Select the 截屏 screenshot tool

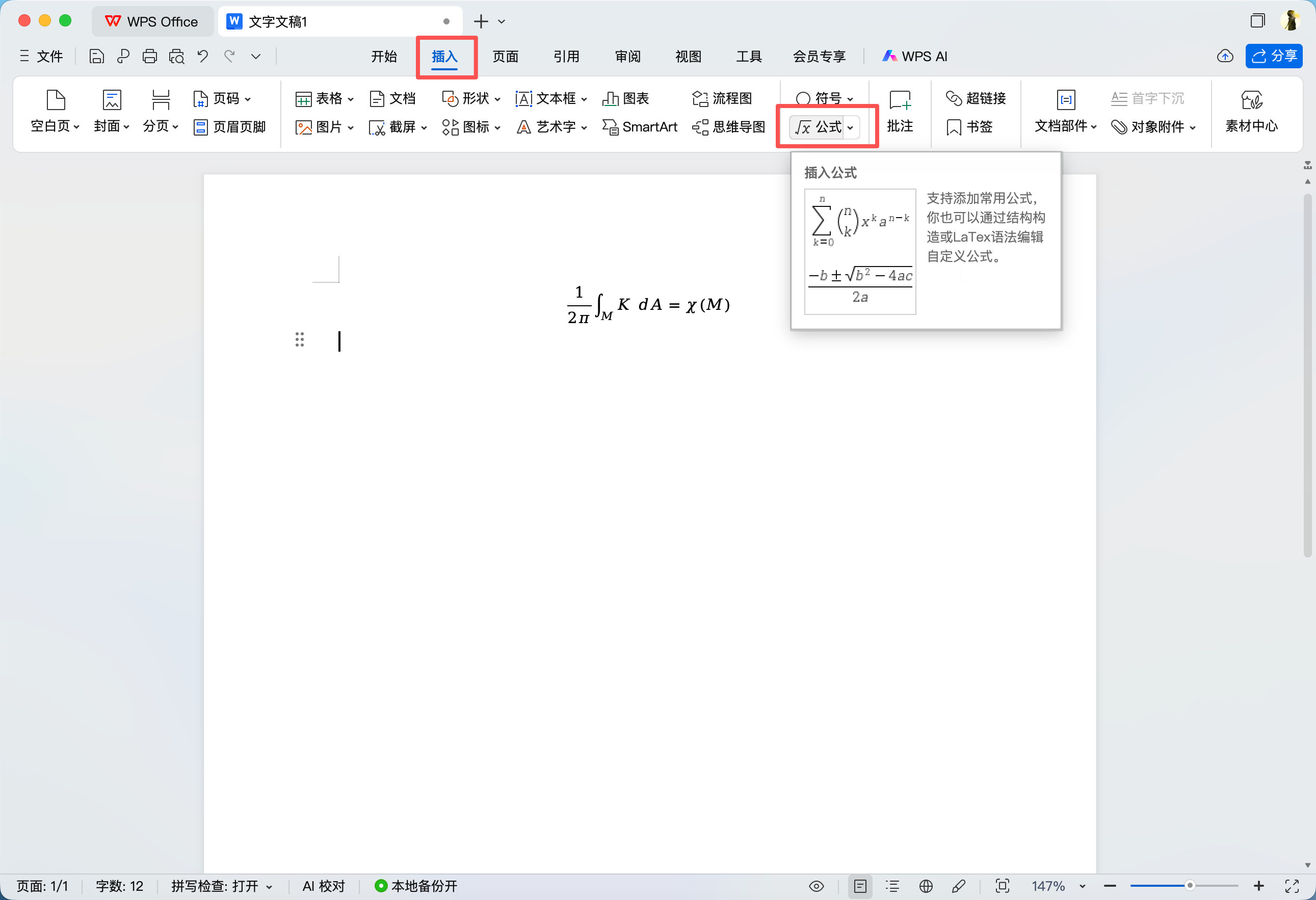tap(397, 127)
